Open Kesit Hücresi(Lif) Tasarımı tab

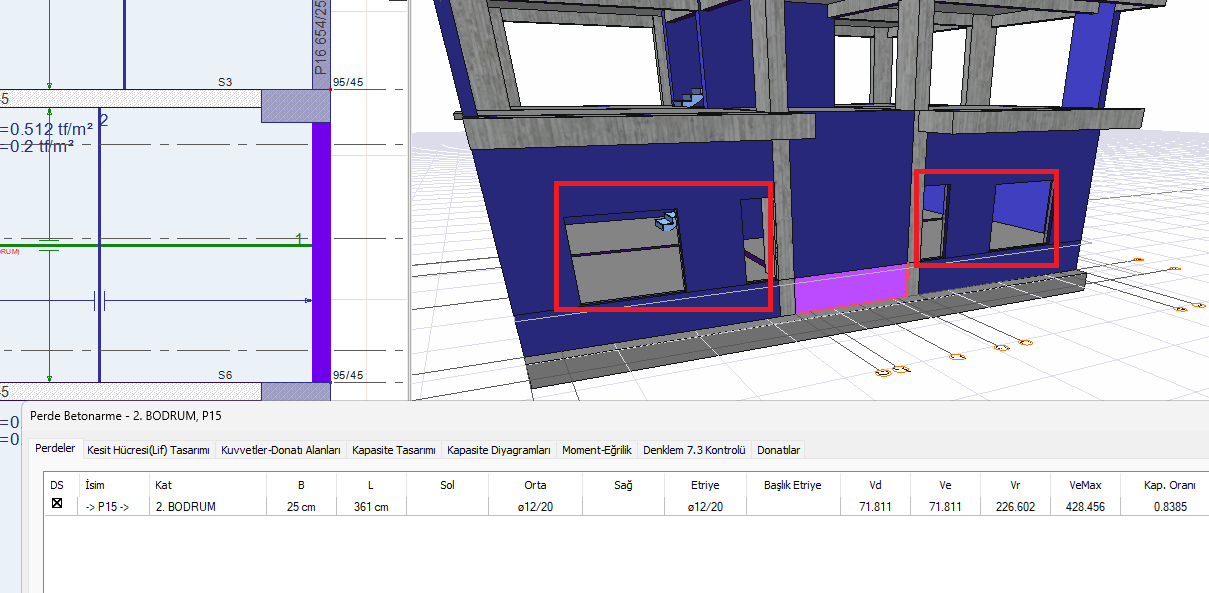148,450
